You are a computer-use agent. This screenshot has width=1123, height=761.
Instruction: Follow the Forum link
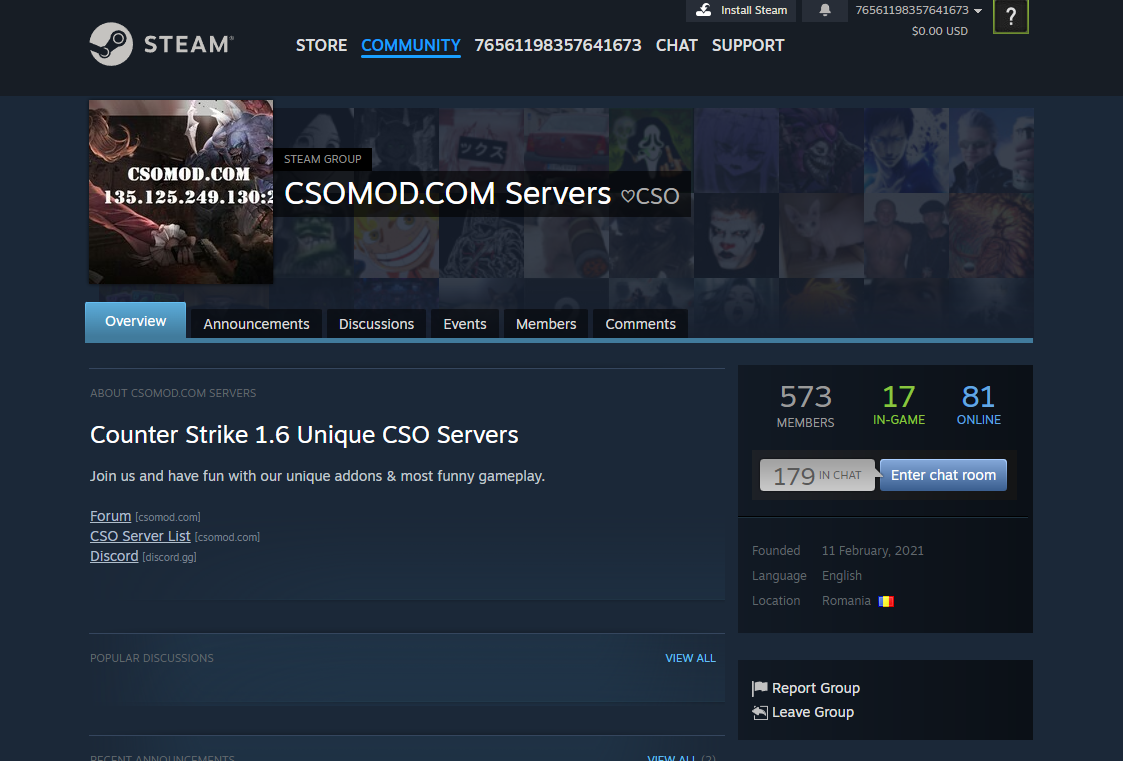(x=110, y=516)
